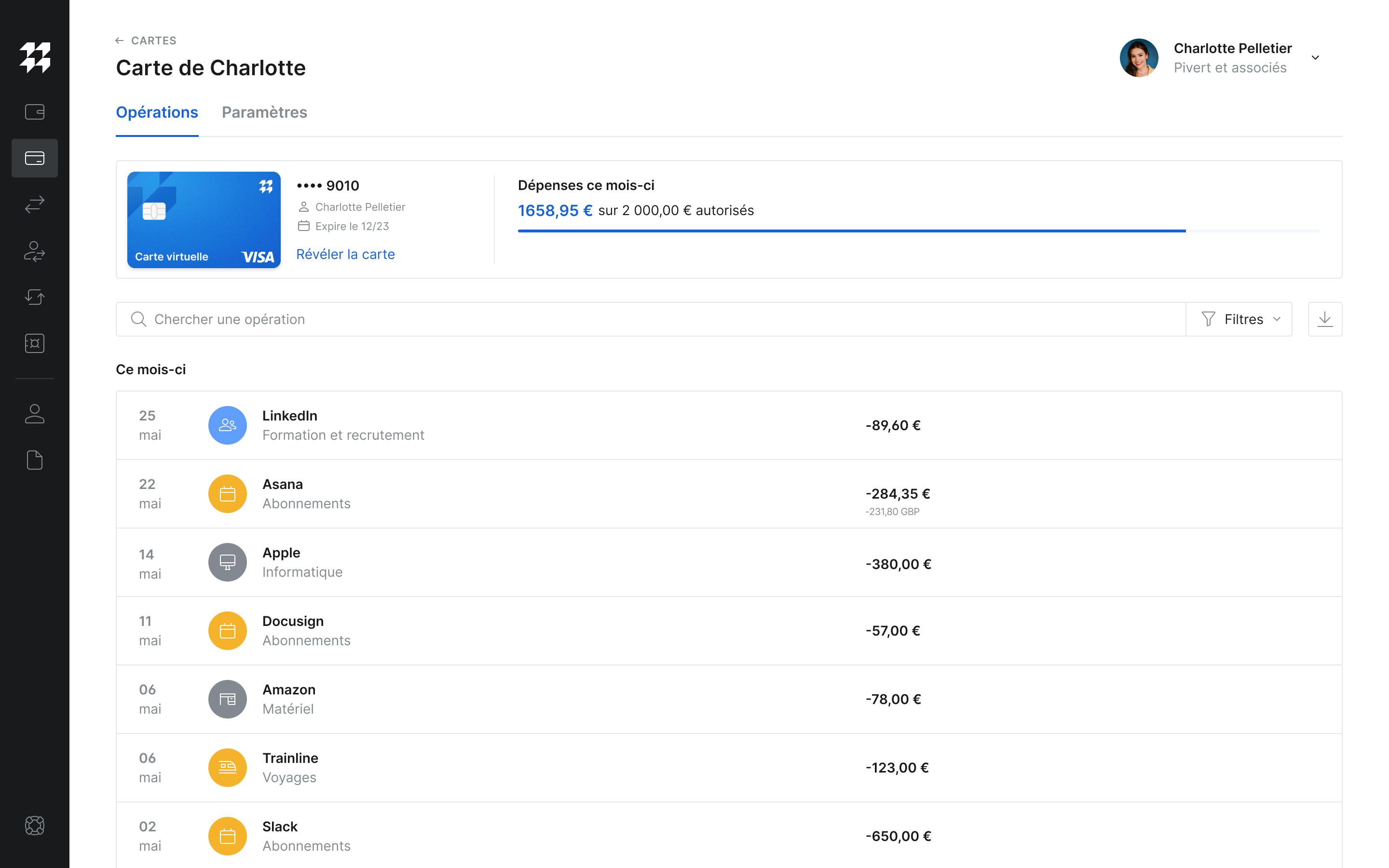The width and height of the screenshot is (1389, 868).
Task: Click Révéler la carte link
Action: pos(345,254)
